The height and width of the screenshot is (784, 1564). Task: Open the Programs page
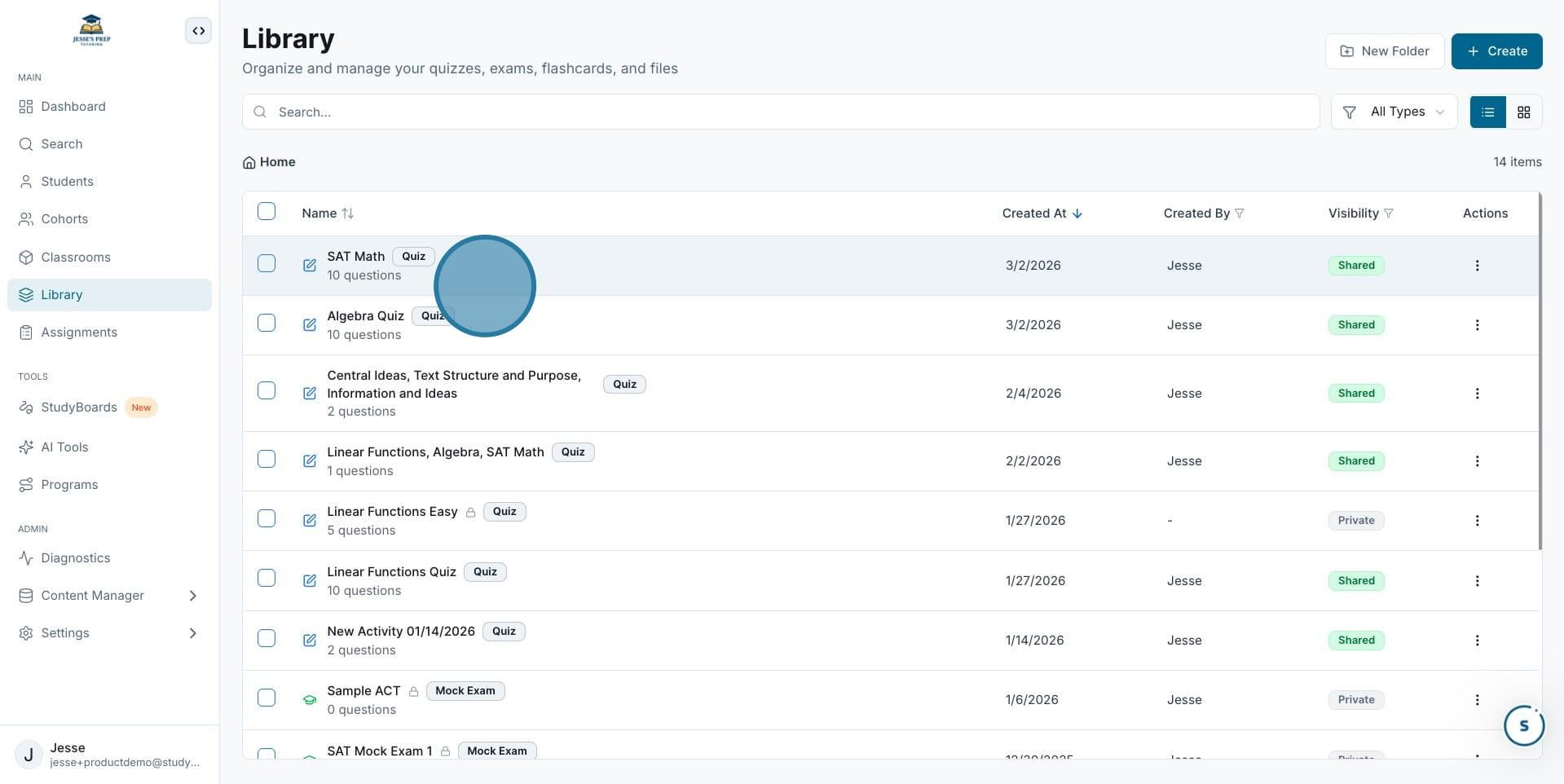[109, 485]
